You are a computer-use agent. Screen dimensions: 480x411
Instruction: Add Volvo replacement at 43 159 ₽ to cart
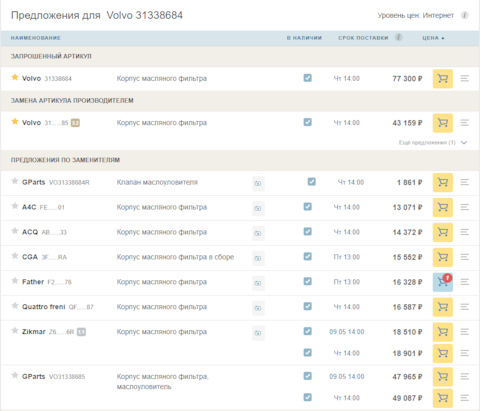coord(443,123)
